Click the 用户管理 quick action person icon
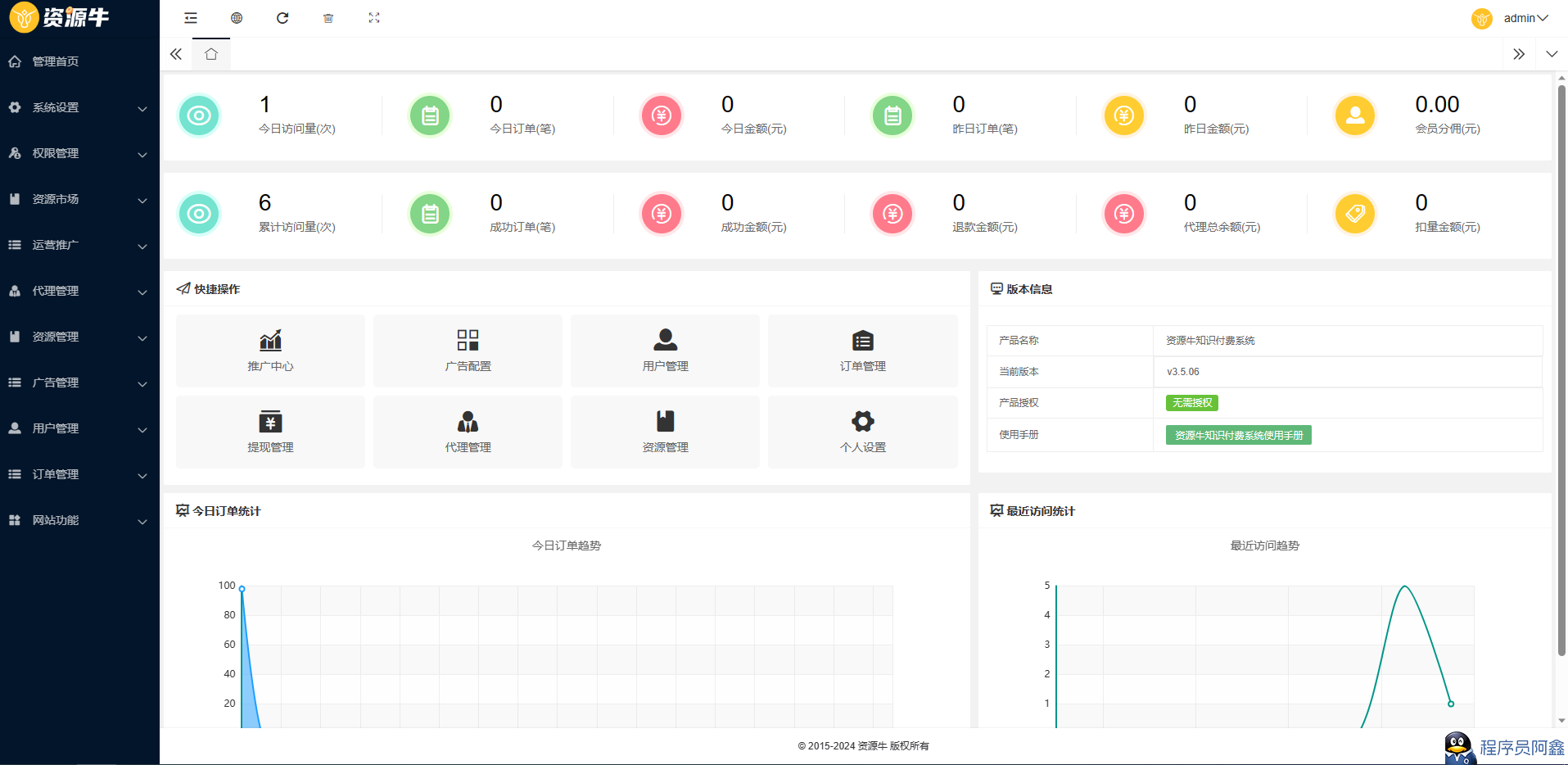Screen dimensions: 1568x765 click(665, 339)
